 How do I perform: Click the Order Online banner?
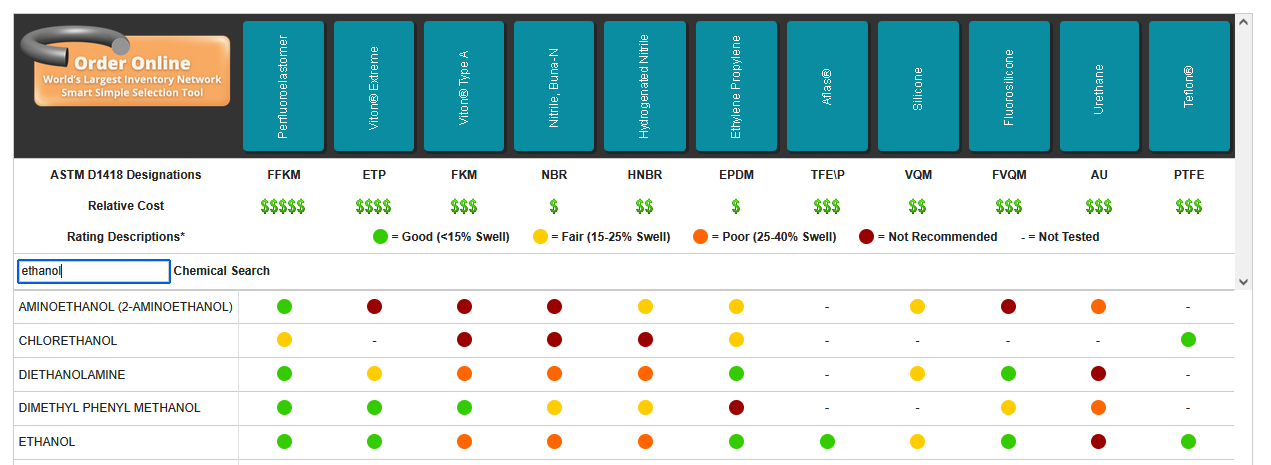(127, 66)
